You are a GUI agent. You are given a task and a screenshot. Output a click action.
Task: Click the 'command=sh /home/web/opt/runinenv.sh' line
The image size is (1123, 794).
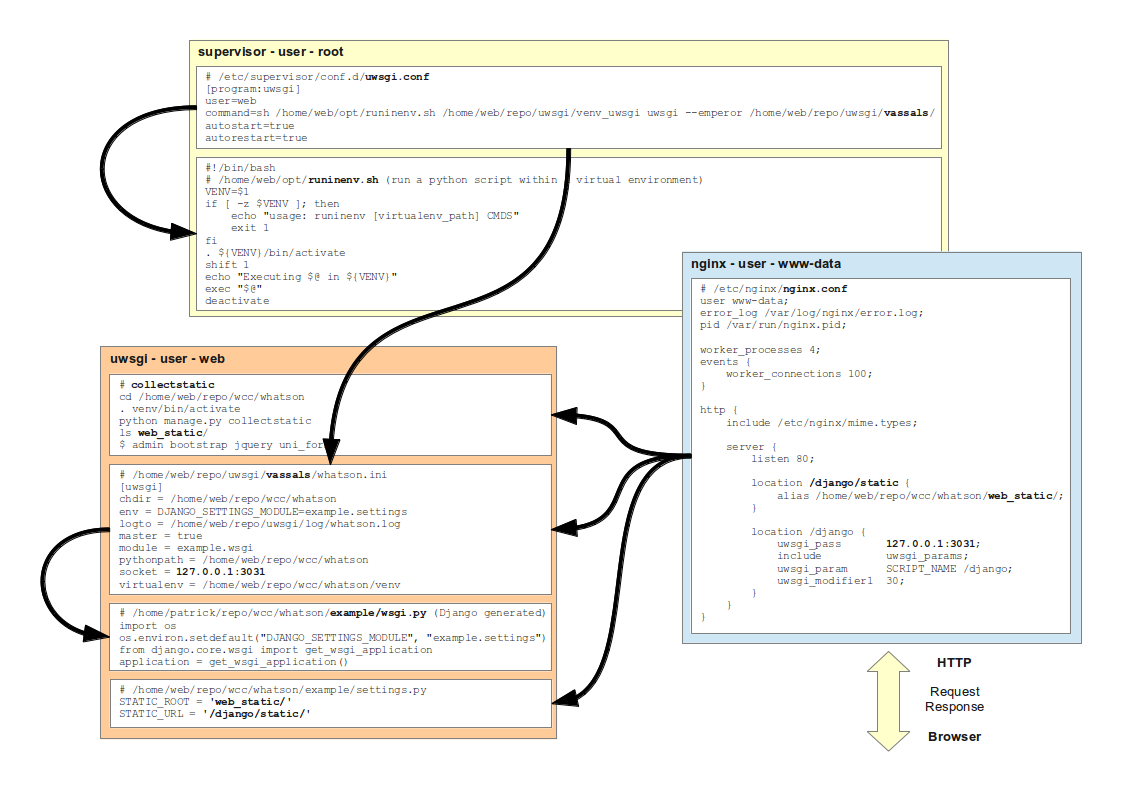(569, 113)
